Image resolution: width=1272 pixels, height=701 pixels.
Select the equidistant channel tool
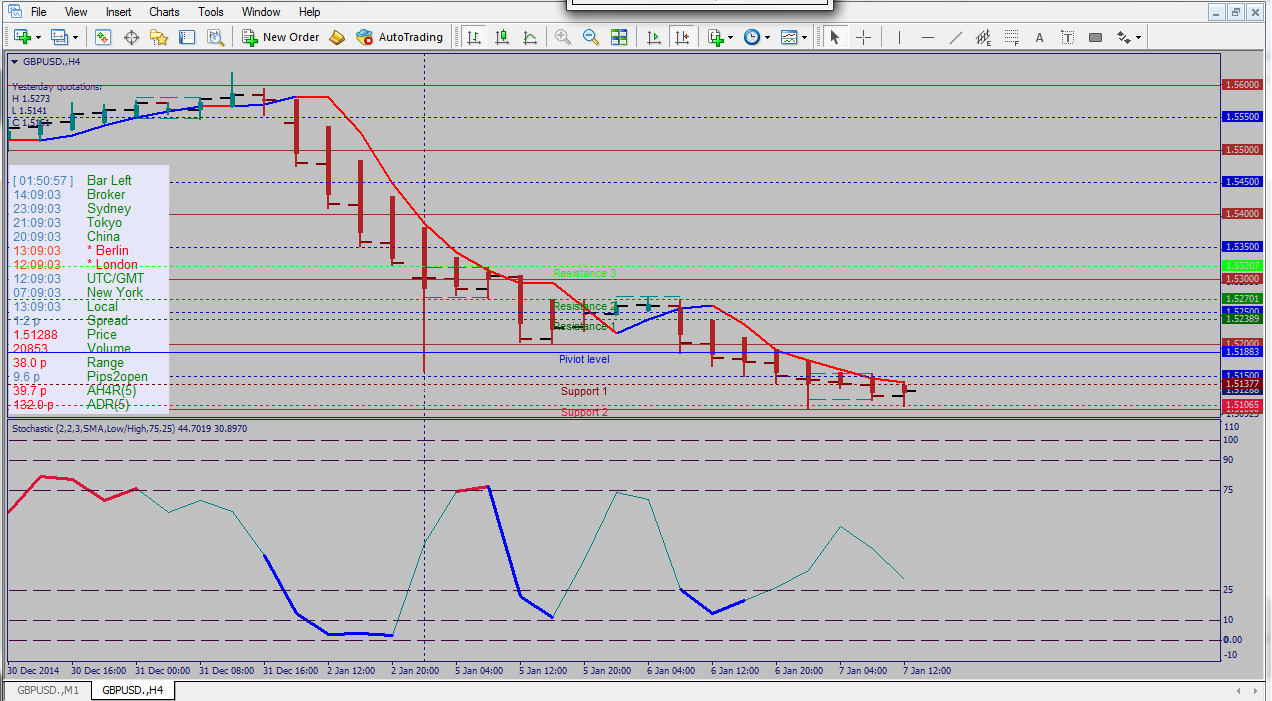[983, 37]
